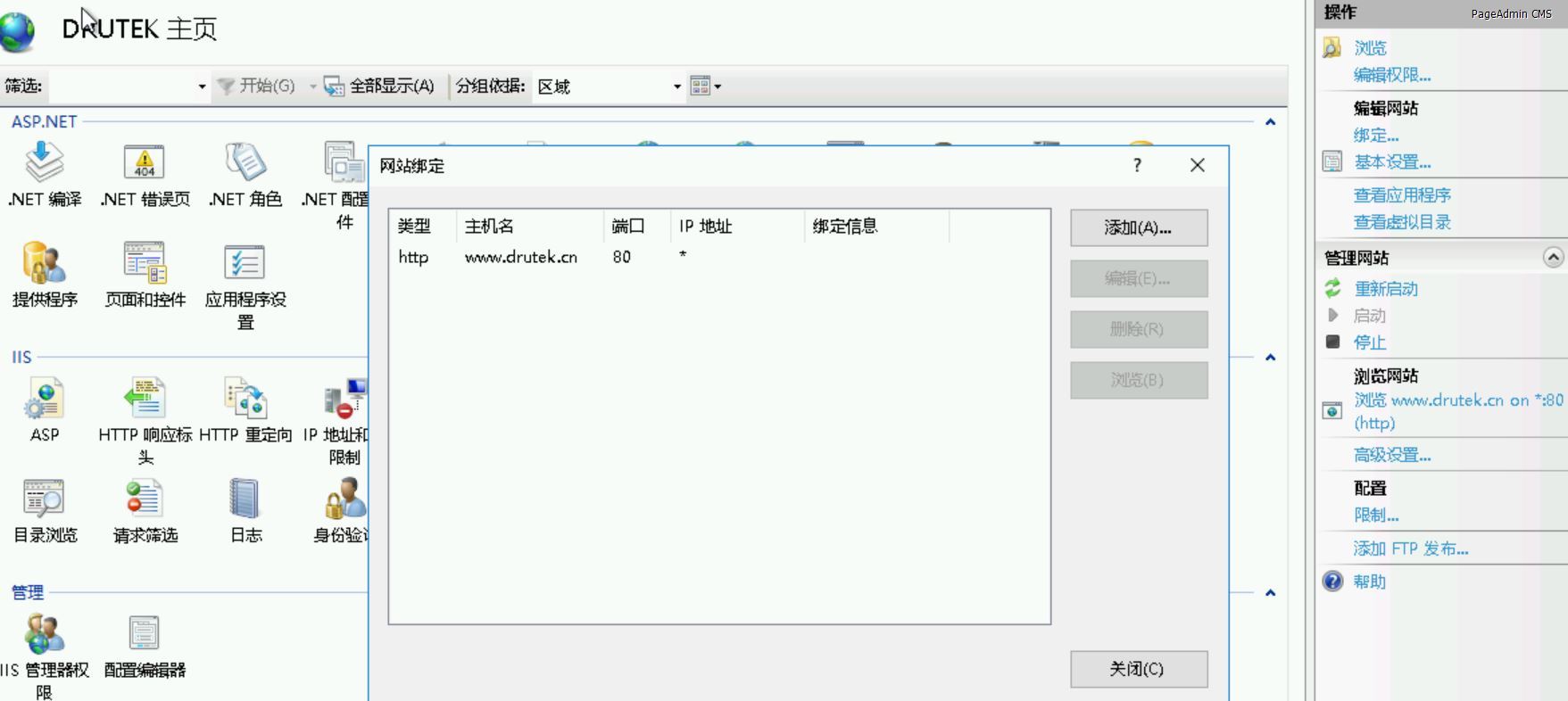The width and height of the screenshot is (1568, 701).
Task: Click the blue 帮助 help icon
Action: coord(1332,581)
